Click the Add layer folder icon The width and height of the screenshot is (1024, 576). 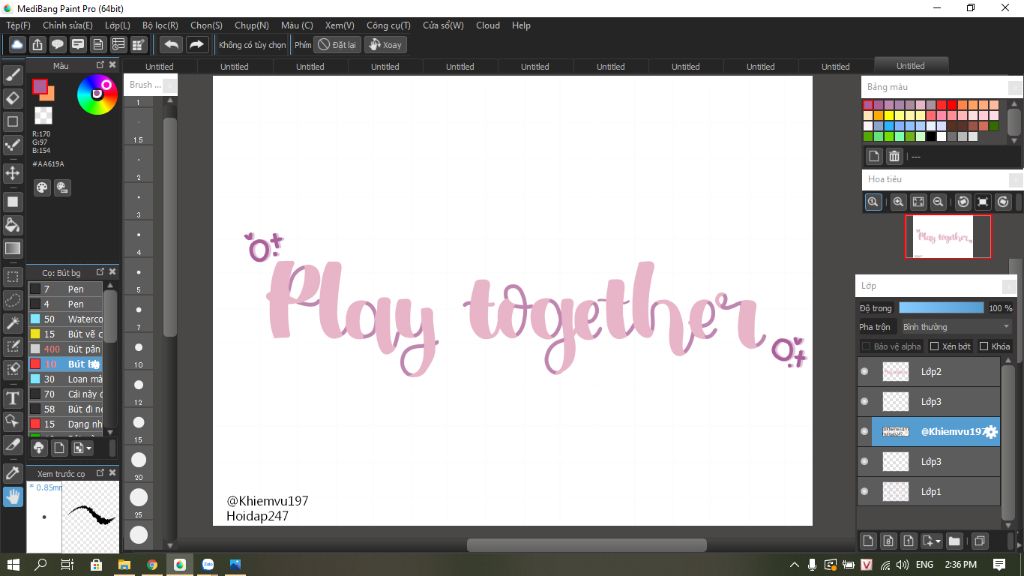point(954,541)
